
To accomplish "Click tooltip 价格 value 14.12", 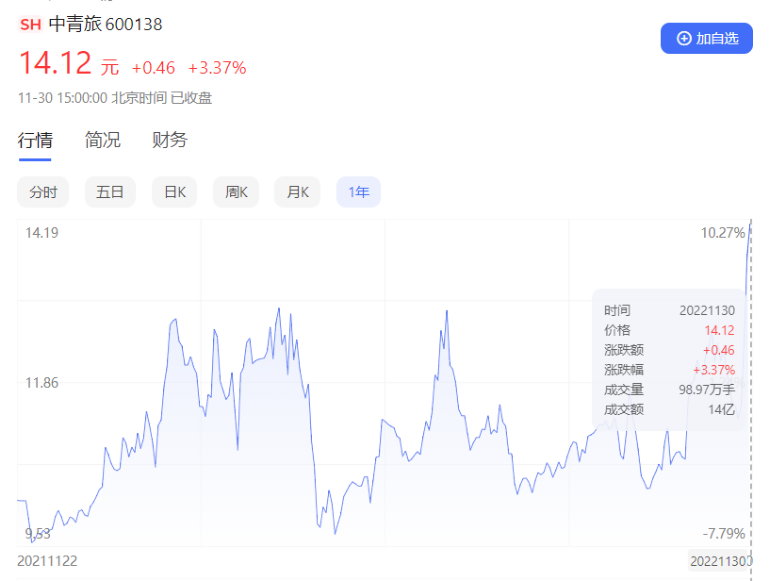I will (719, 330).
